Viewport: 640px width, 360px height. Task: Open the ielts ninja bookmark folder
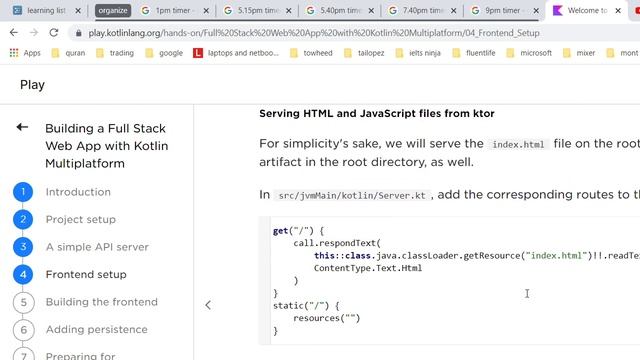418,53
